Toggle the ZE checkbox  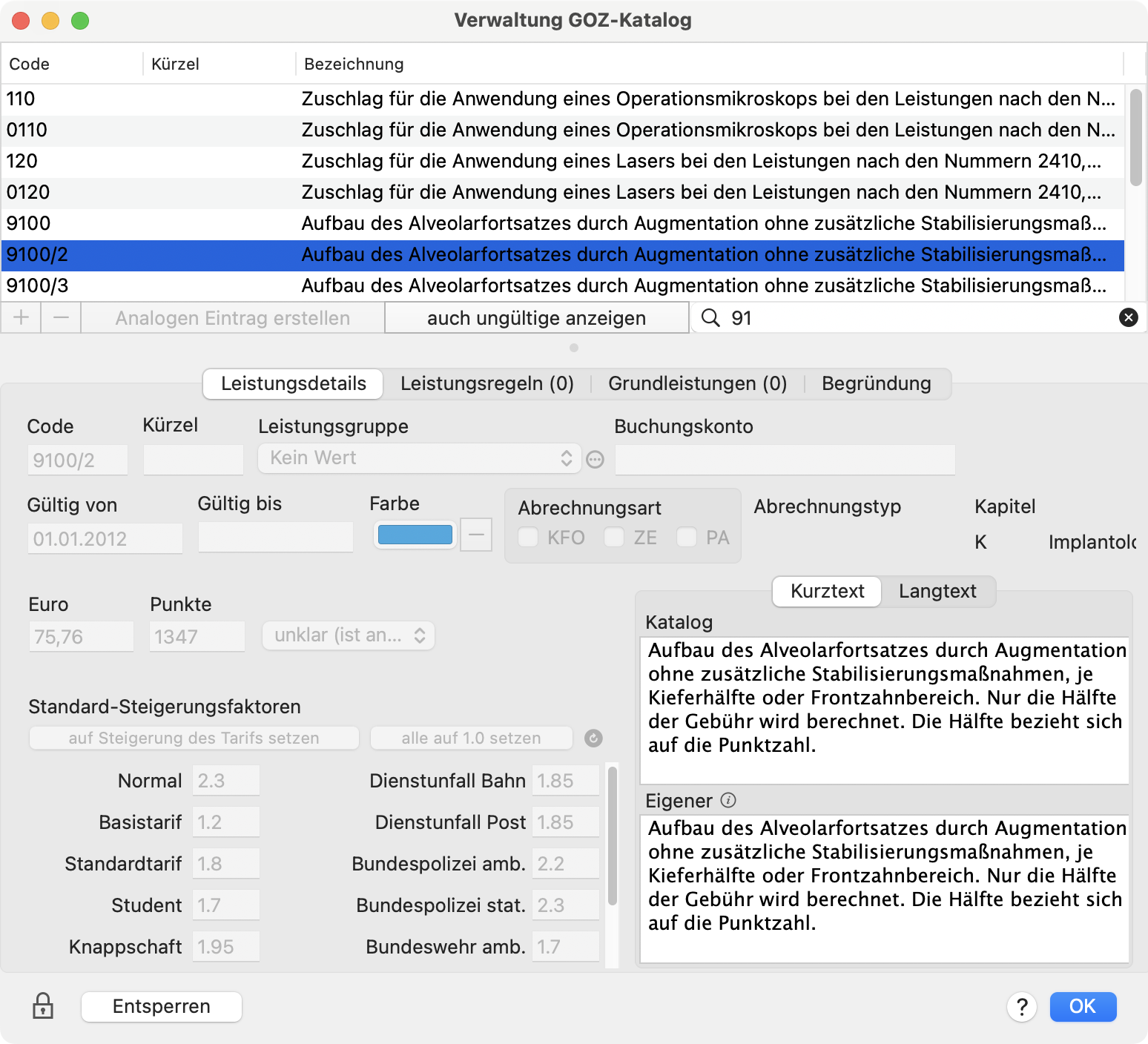pyautogui.click(x=614, y=537)
